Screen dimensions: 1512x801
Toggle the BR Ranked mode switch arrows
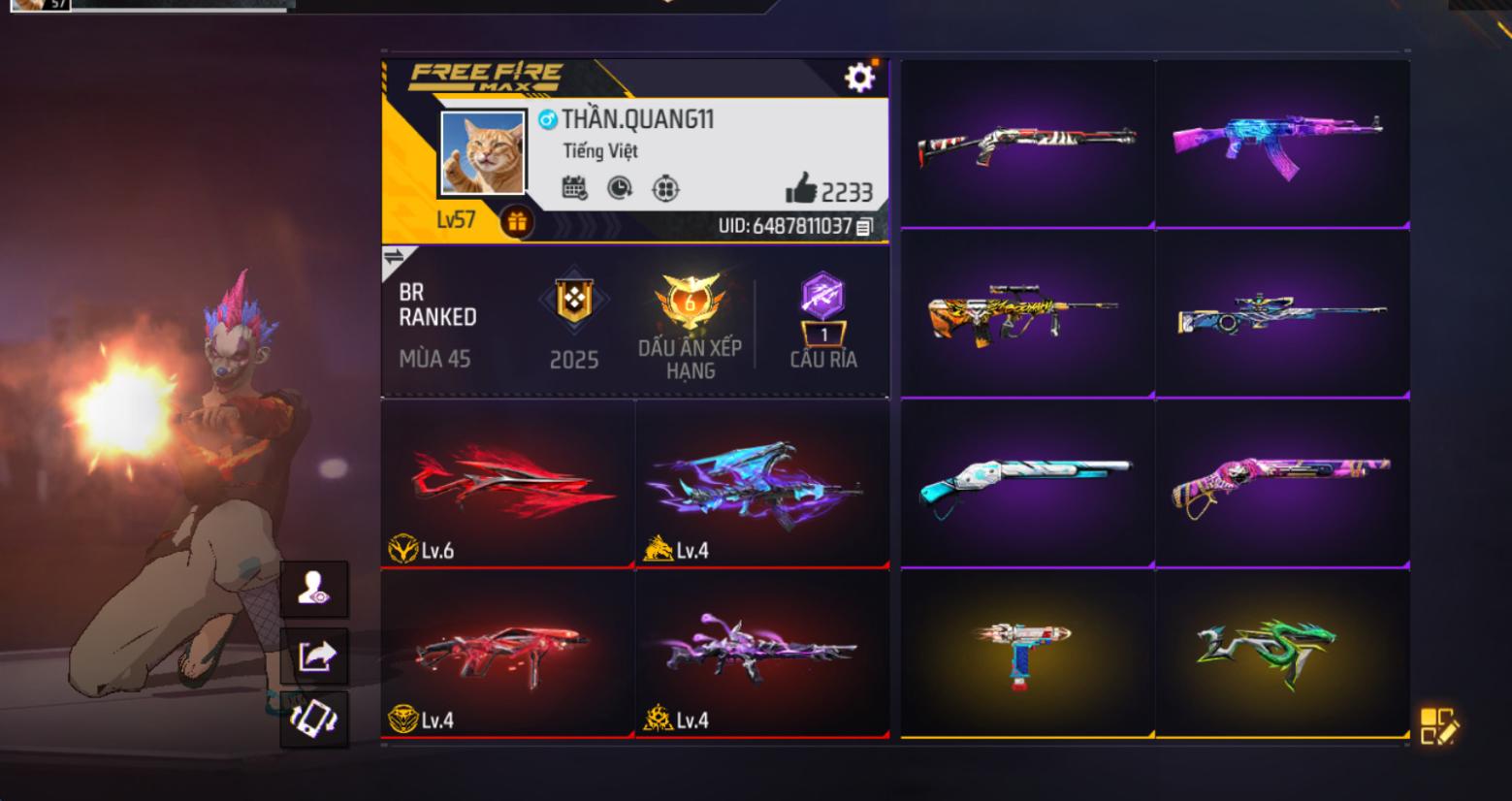[394, 257]
